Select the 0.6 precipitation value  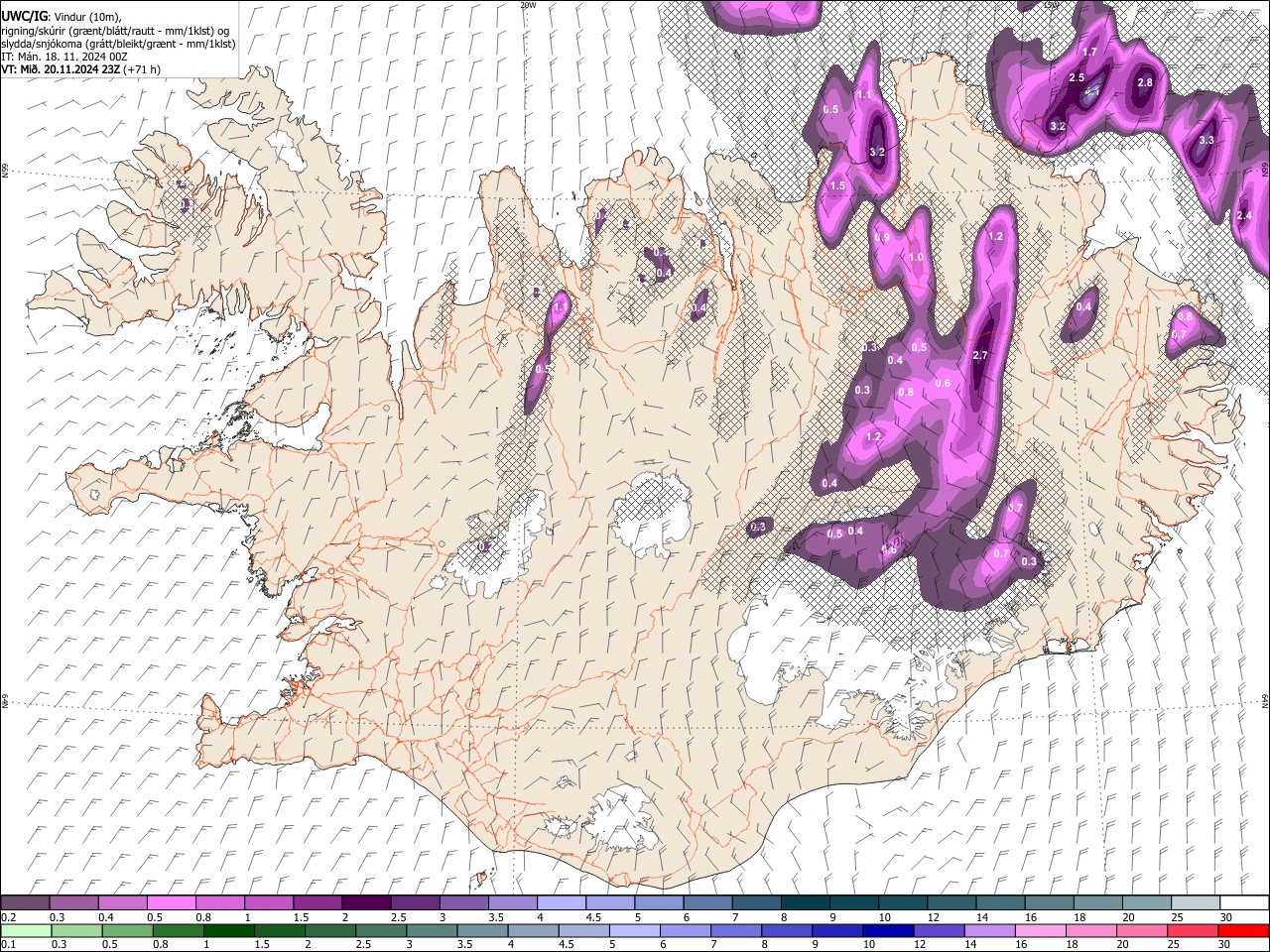coord(943,384)
